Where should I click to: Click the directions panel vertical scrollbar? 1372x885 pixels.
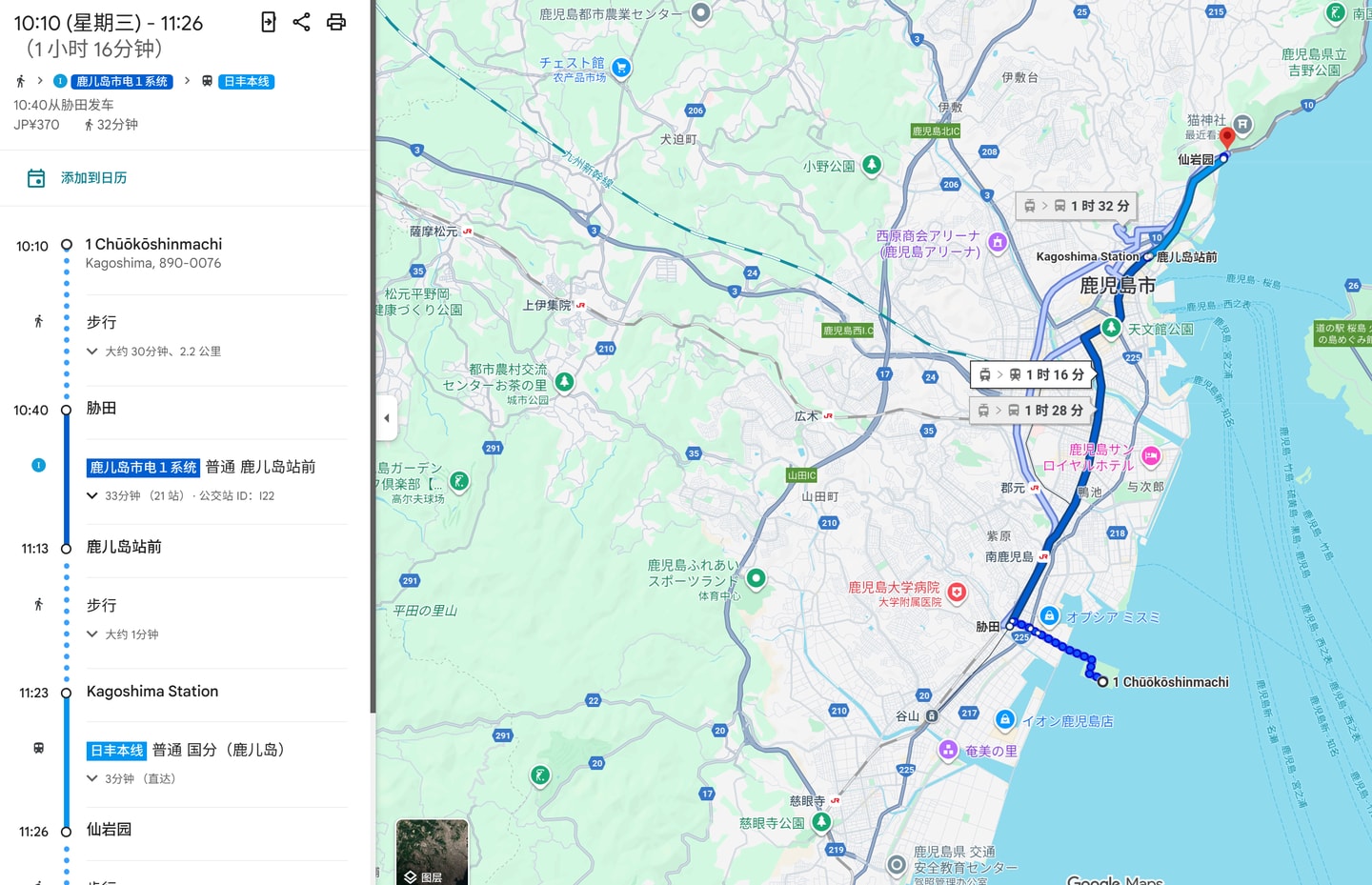[x=373, y=381]
